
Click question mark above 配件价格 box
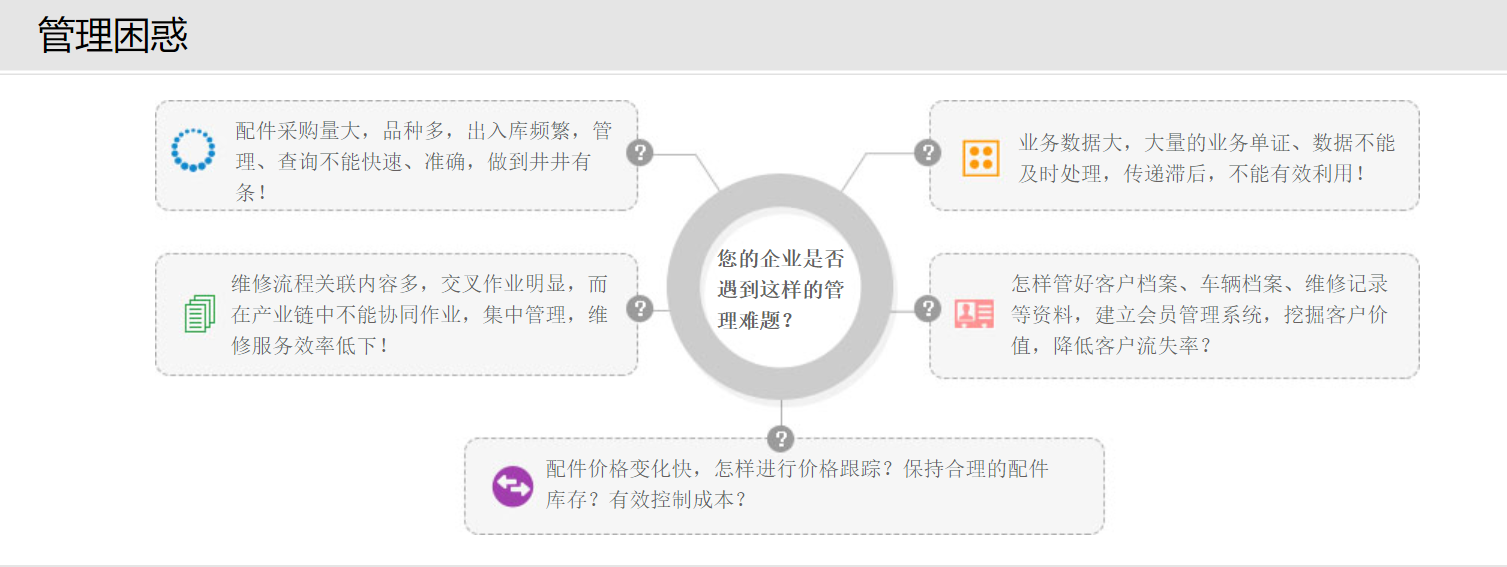780,438
